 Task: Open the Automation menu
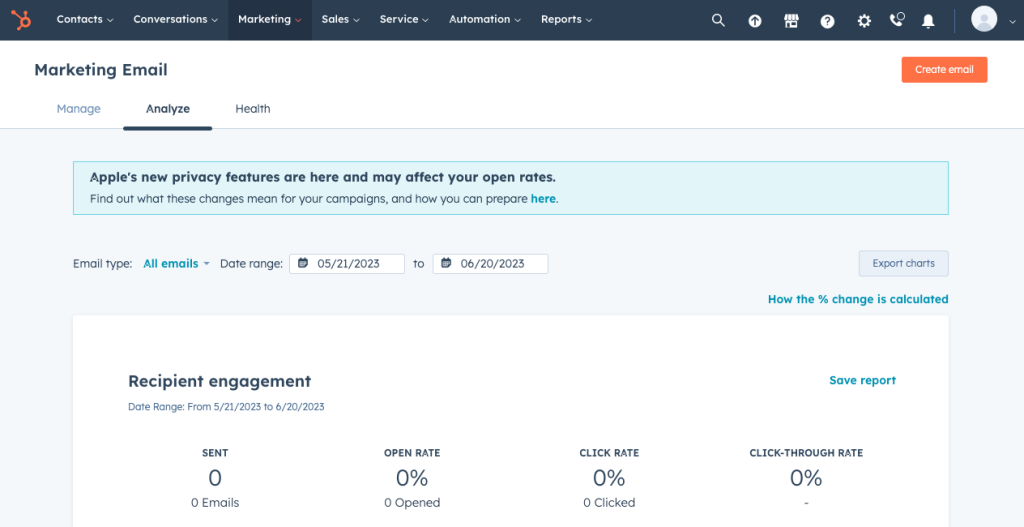pos(485,20)
